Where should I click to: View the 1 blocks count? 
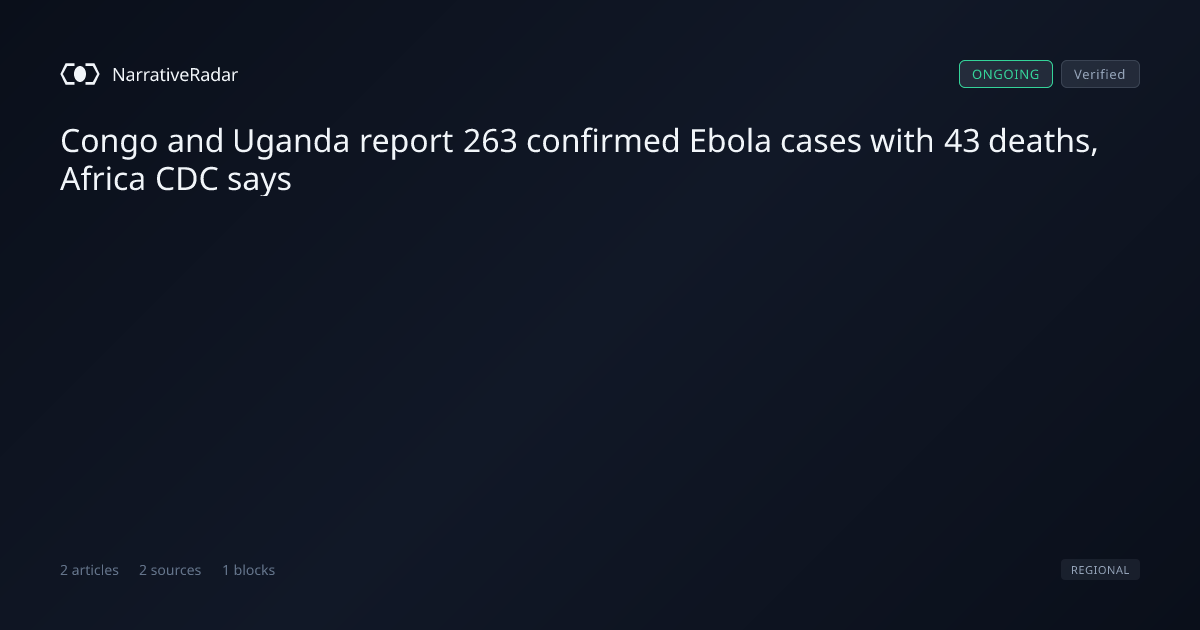click(248, 570)
